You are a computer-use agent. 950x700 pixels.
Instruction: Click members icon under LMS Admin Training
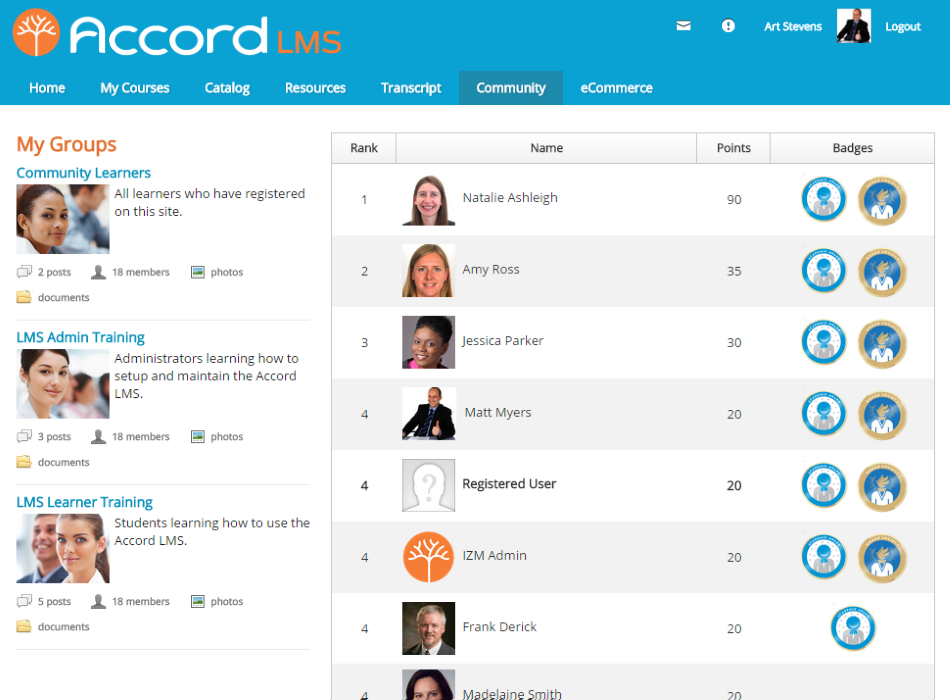coord(98,436)
